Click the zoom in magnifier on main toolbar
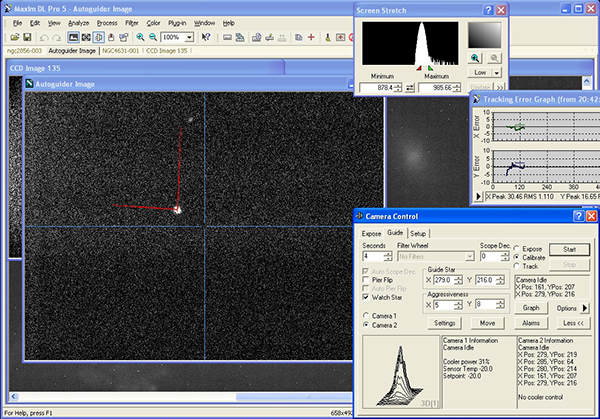Screen dimensions: 600x419 (139, 37)
